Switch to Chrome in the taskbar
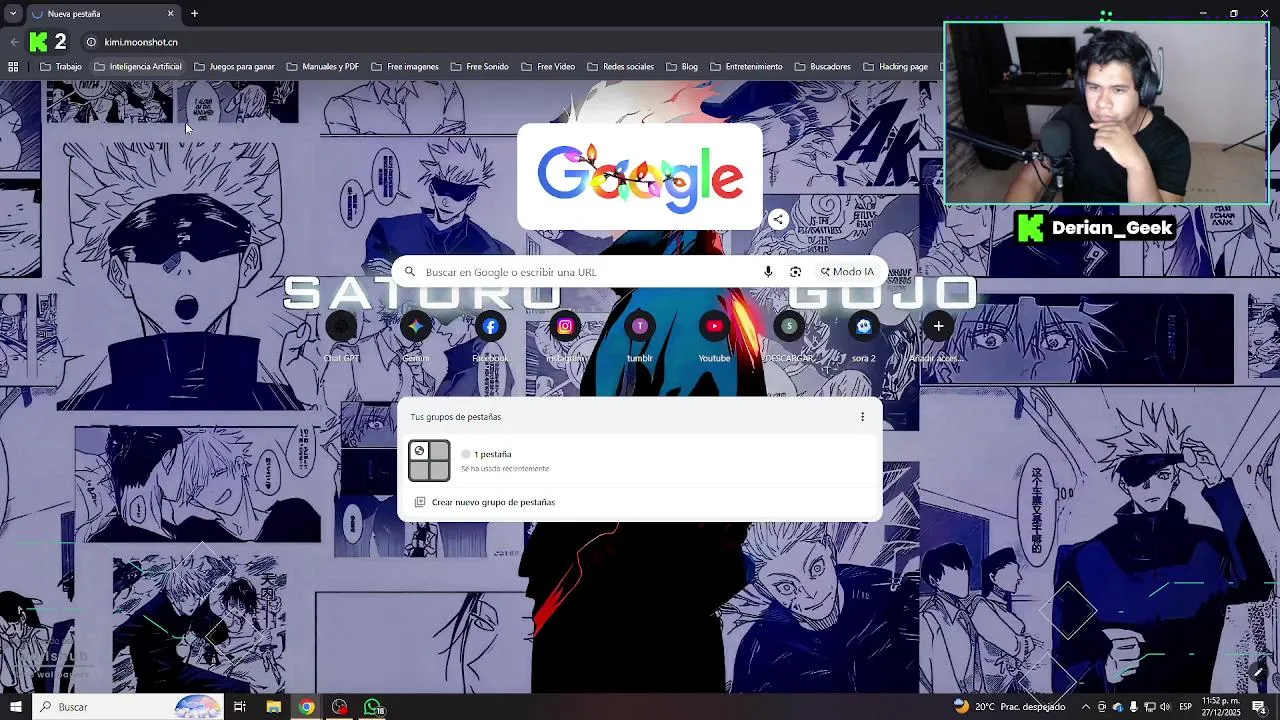The height and width of the screenshot is (720, 1280). tap(306, 707)
